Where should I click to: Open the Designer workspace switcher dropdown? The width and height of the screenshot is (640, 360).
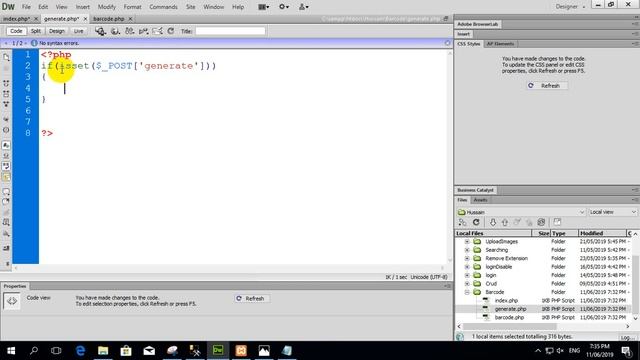[x=570, y=7]
